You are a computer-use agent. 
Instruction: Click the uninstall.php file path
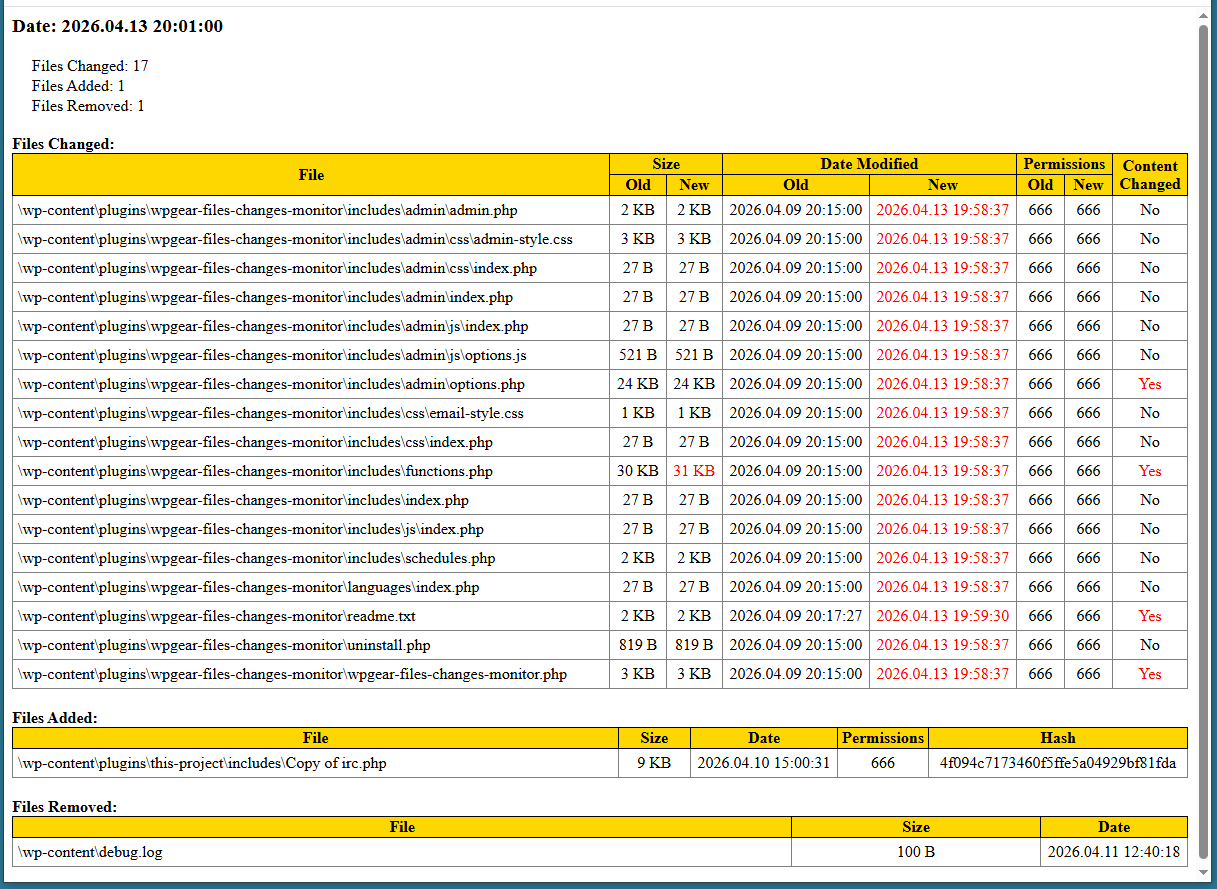[224, 645]
